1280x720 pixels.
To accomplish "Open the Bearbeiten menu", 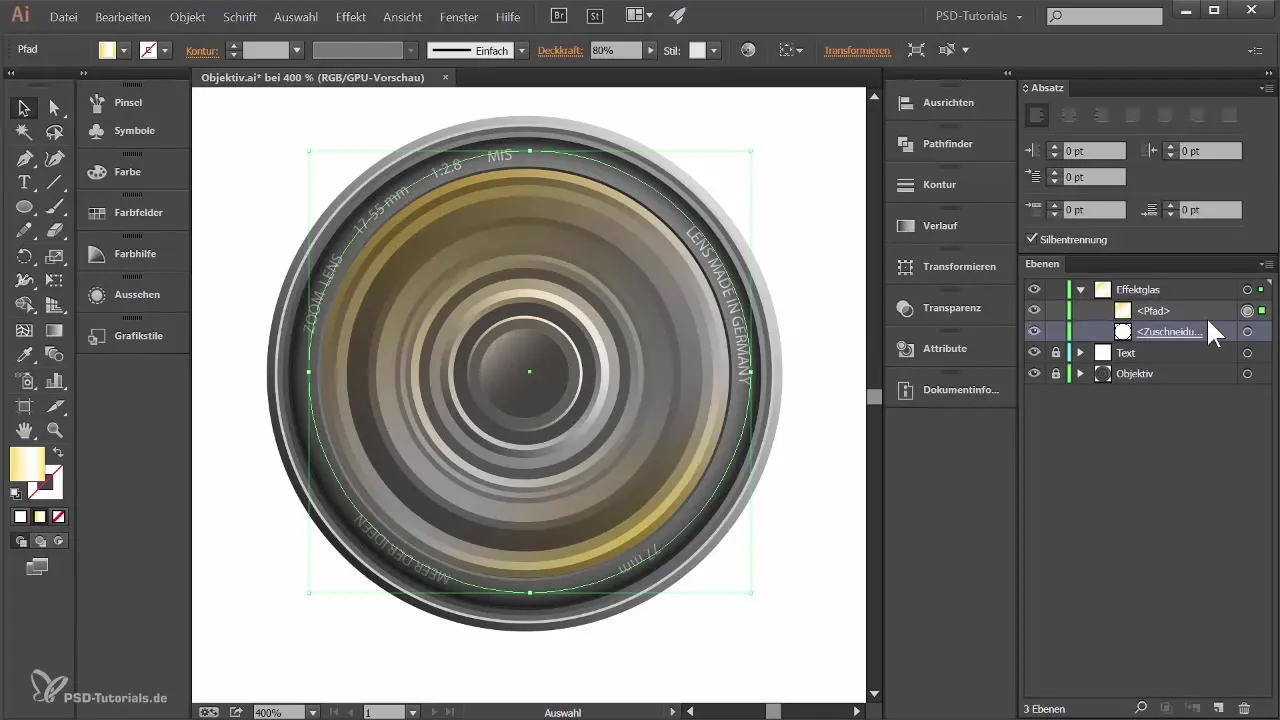I will click(x=123, y=17).
